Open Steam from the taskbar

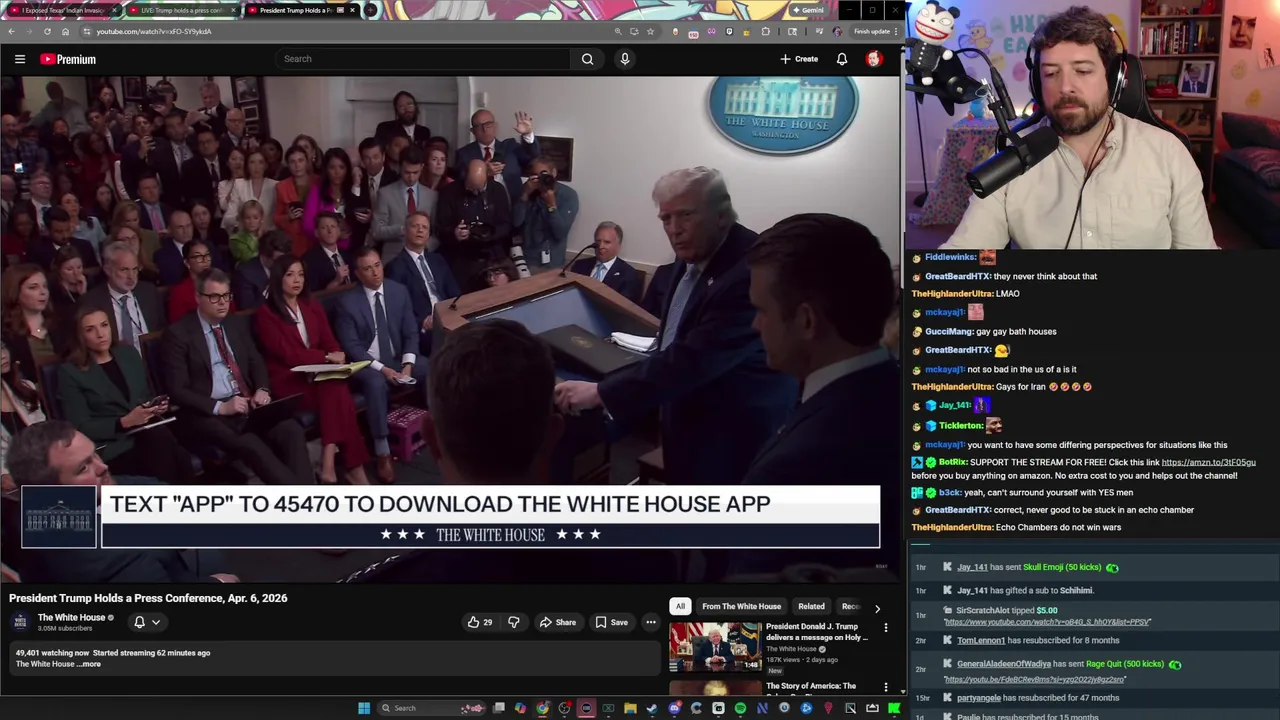pyautogui.click(x=652, y=708)
